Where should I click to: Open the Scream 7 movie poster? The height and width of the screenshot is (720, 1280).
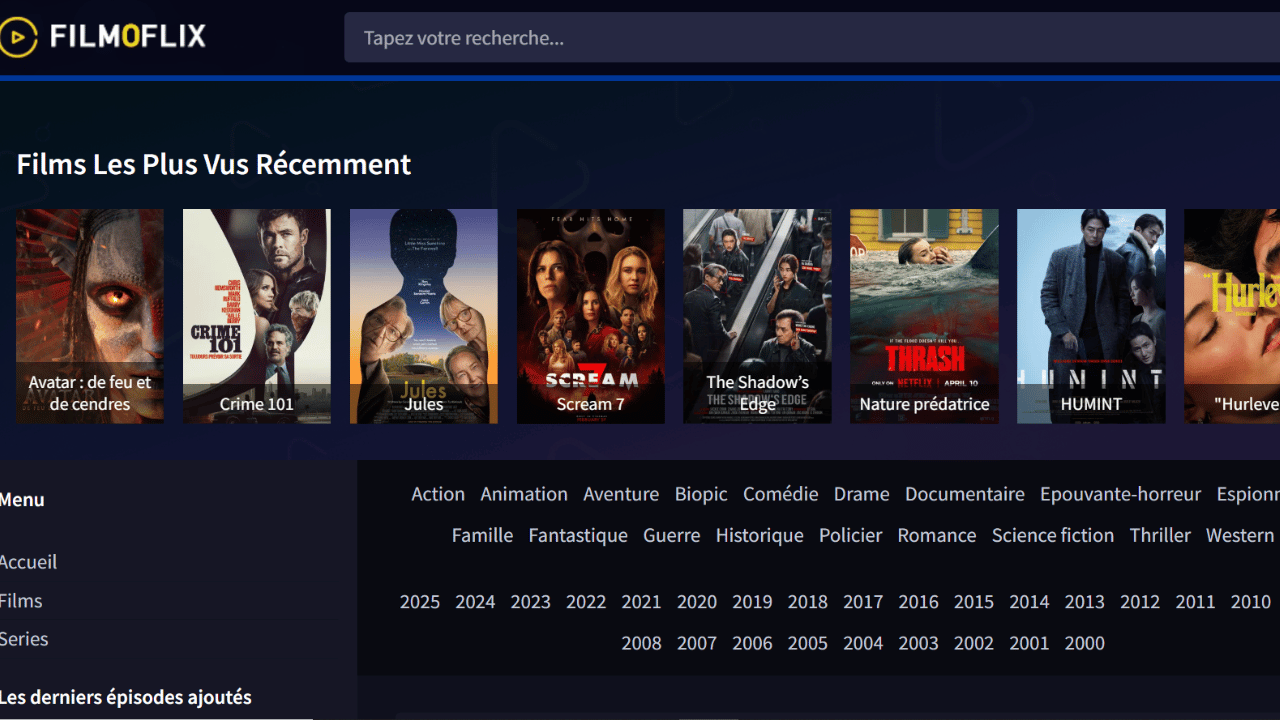591,316
